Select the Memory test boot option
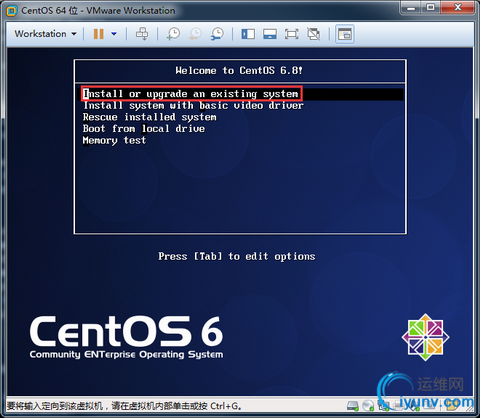This screenshot has height=418, width=480. point(114,140)
